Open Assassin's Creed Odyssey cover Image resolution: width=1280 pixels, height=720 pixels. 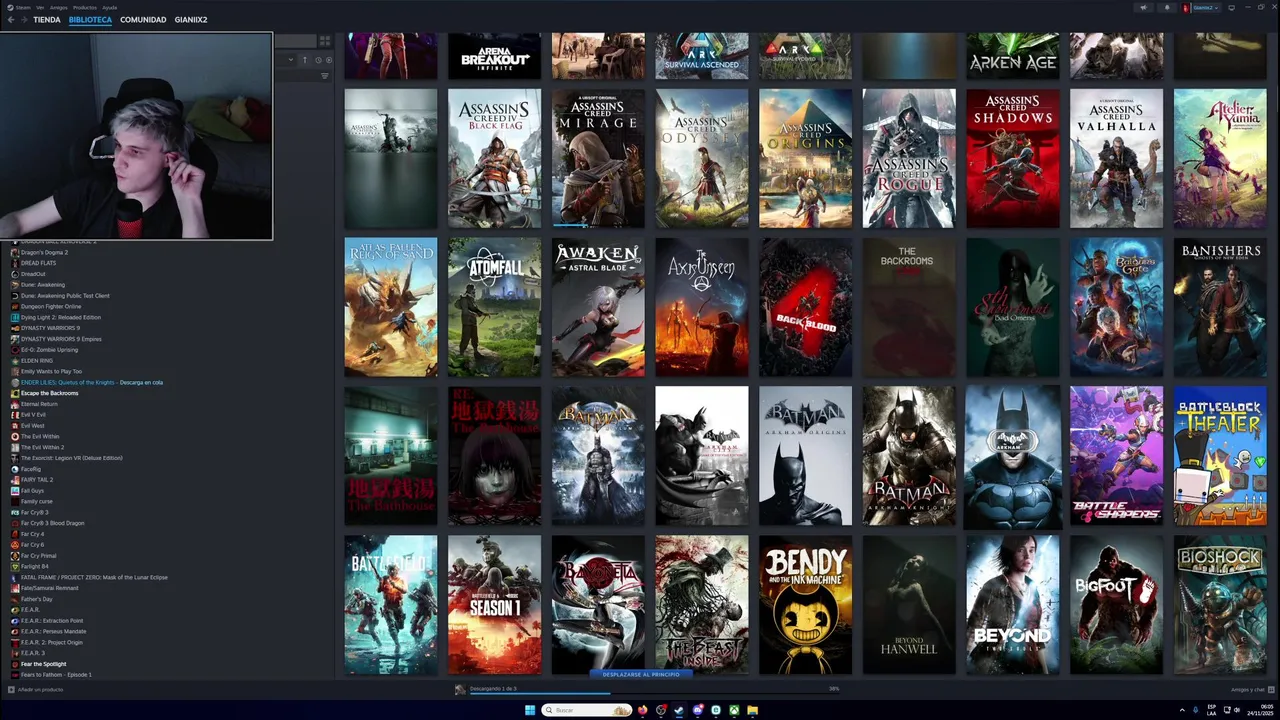(702, 158)
